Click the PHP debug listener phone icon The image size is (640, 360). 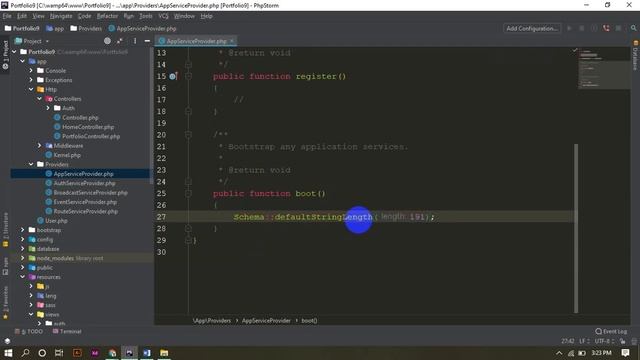click(606, 28)
